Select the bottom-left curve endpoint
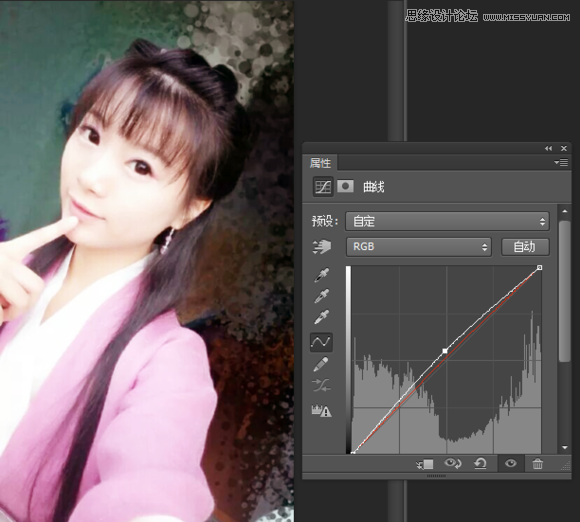The width and height of the screenshot is (580, 522). 353,452
